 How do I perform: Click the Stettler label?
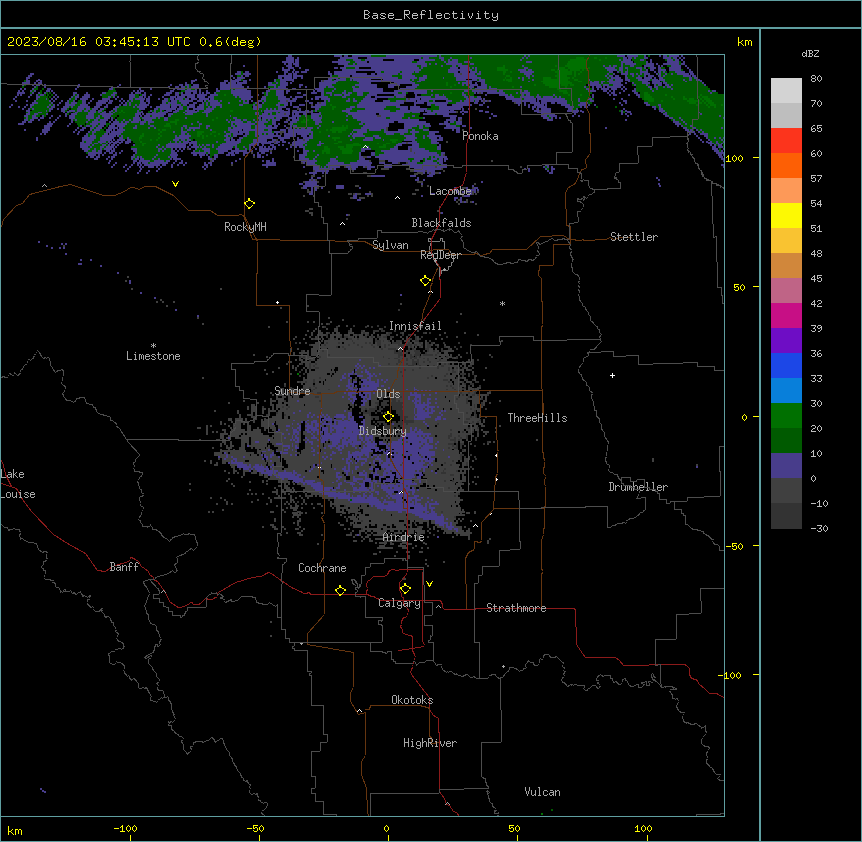click(x=634, y=237)
